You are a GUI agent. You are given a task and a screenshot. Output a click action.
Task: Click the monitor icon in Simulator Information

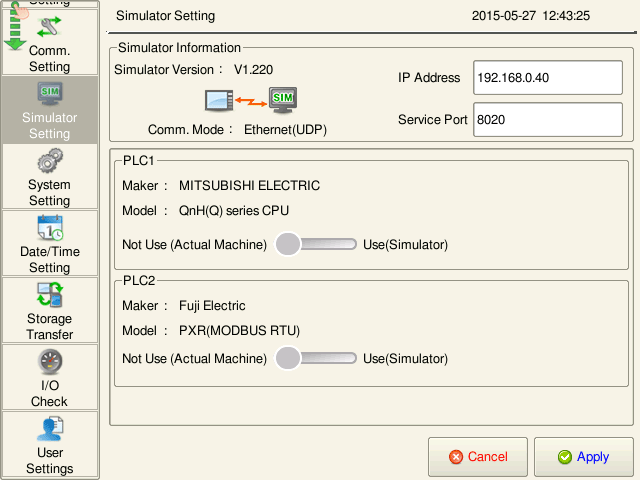[x=218, y=100]
